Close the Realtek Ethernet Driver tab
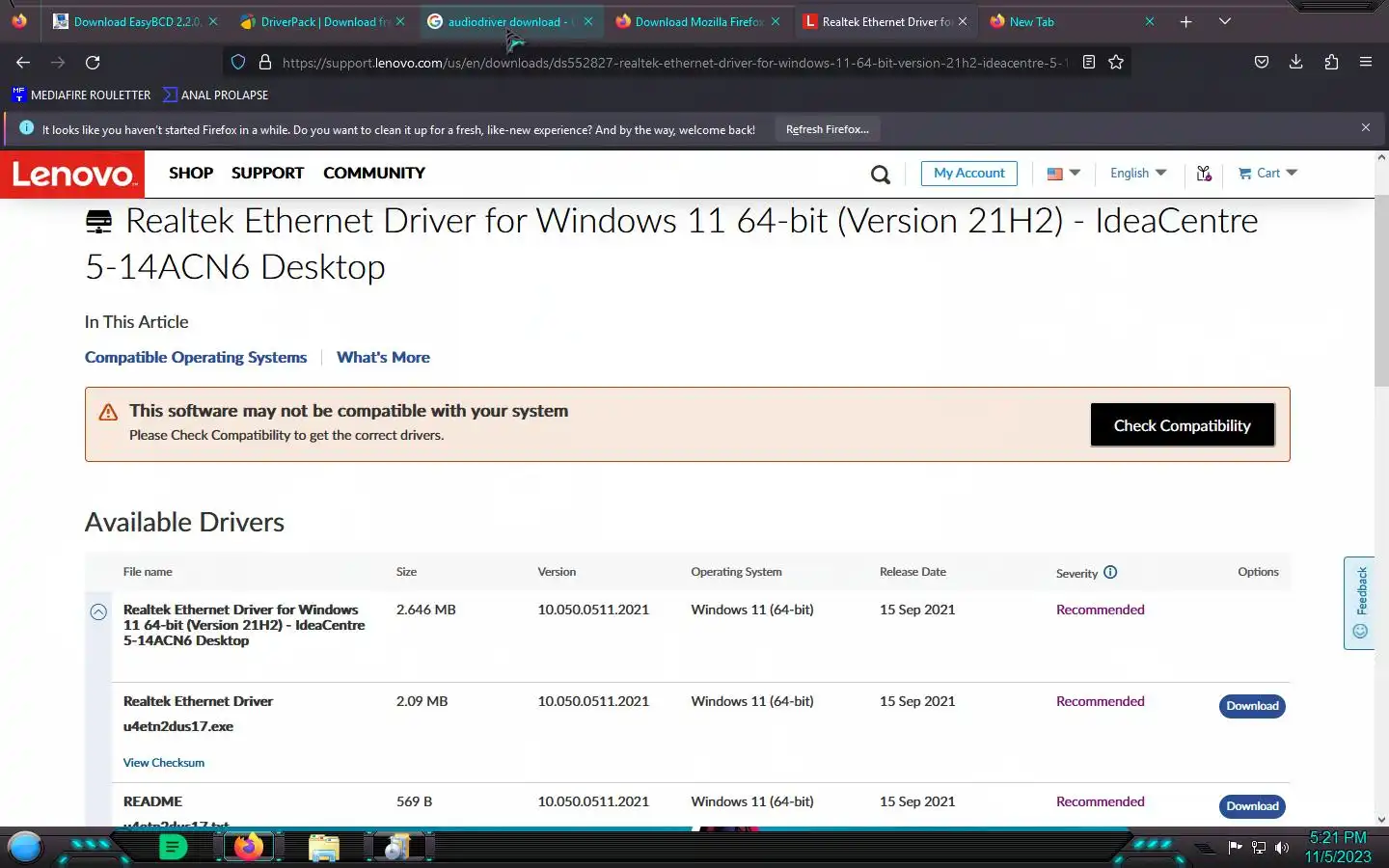Viewport: 1389px width, 868px height. coord(963,21)
